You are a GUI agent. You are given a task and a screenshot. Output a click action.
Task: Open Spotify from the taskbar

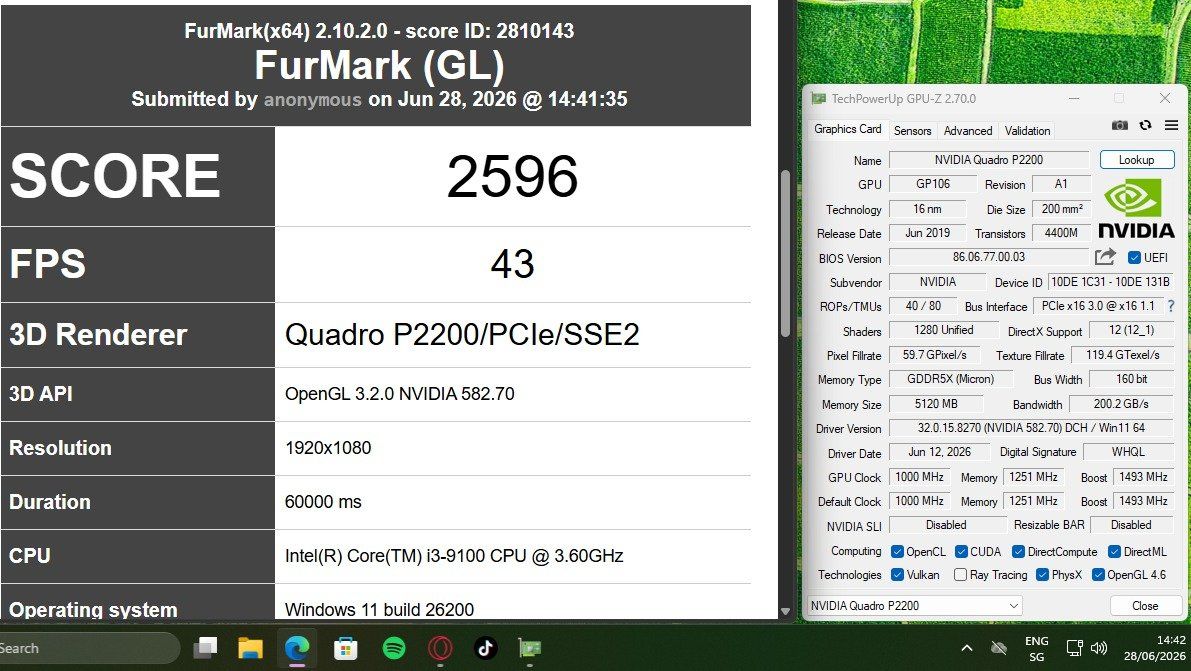coord(393,648)
